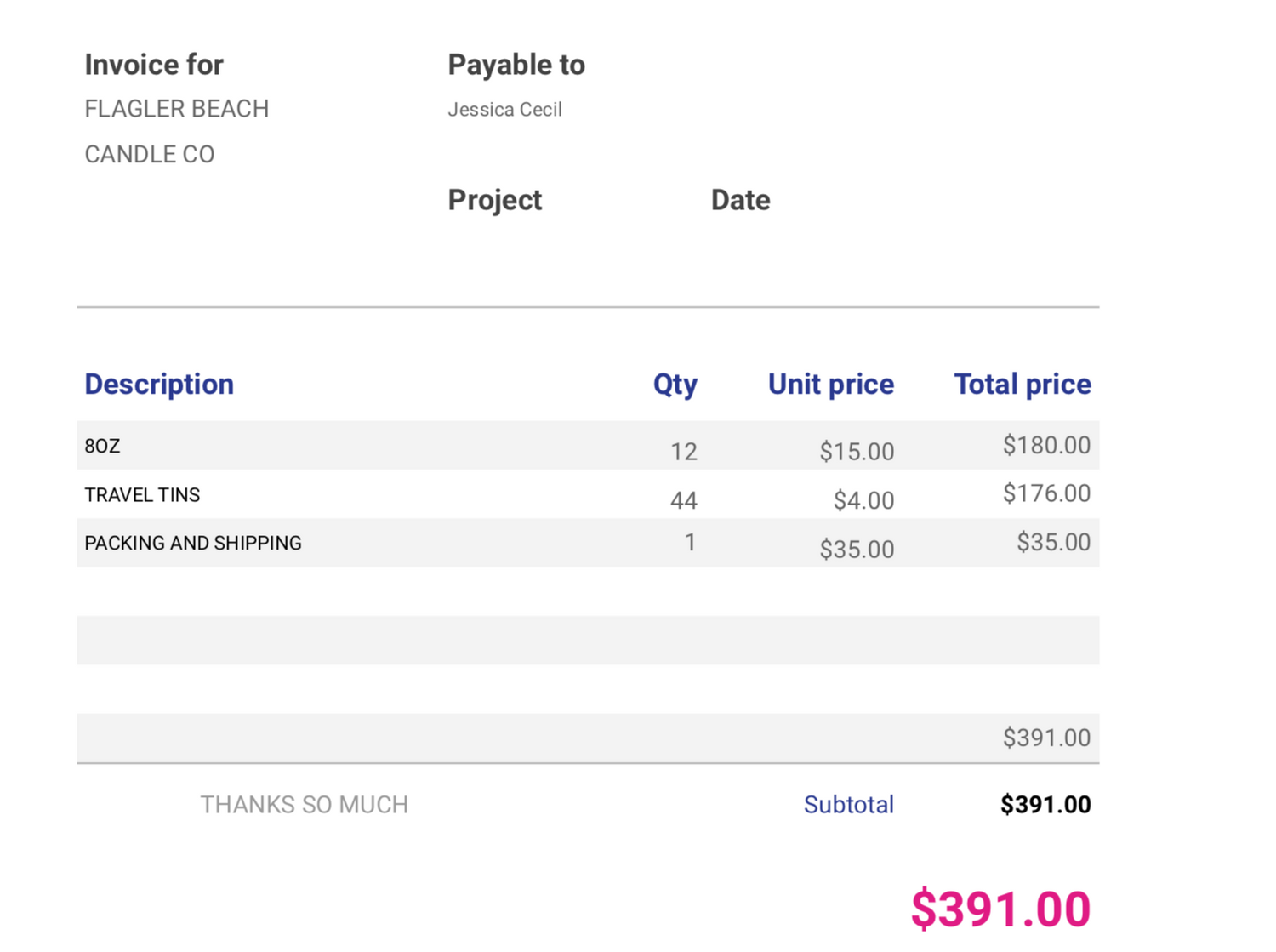Viewport: 1276px width, 952px height.
Task: Select the Invoice for heading
Action: (x=154, y=65)
